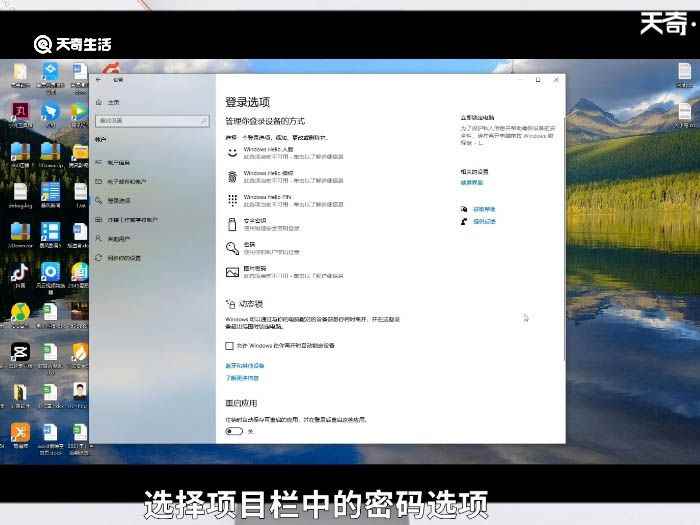700x525 pixels.
Task: Open debug.log file on desktop
Action: tap(20, 196)
